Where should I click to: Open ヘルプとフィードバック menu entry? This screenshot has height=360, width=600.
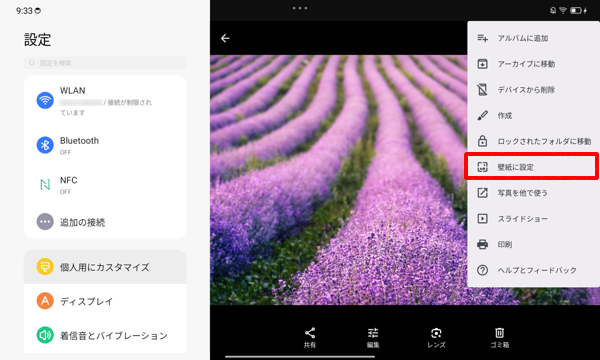click(x=537, y=270)
